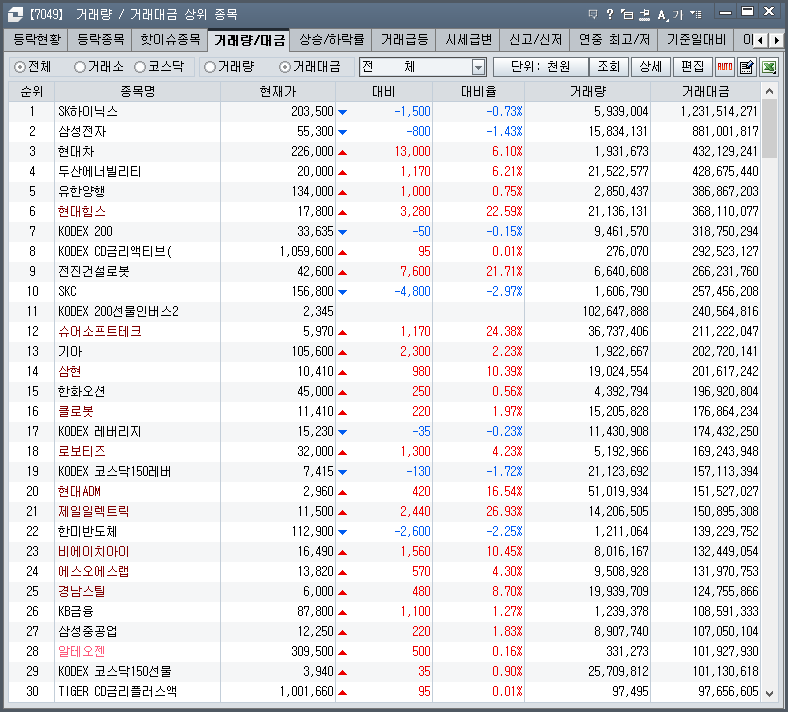This screenshot has height=712, width=788.
Task: Click the 조회 button
Action: (x=609, y=67)
